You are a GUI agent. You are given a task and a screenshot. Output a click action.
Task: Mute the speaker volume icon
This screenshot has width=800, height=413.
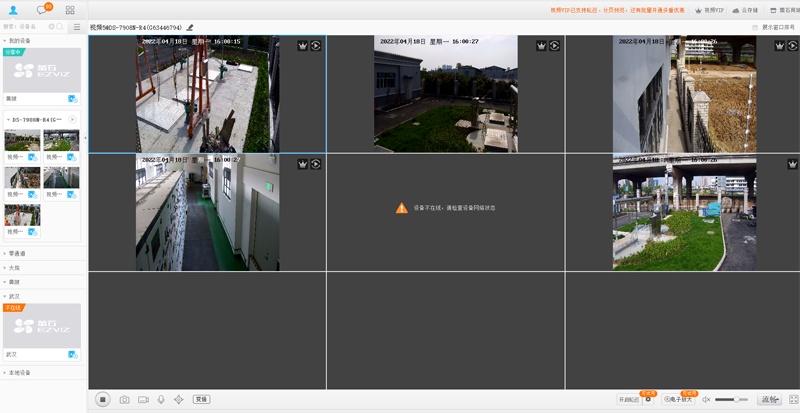[706, 399]
